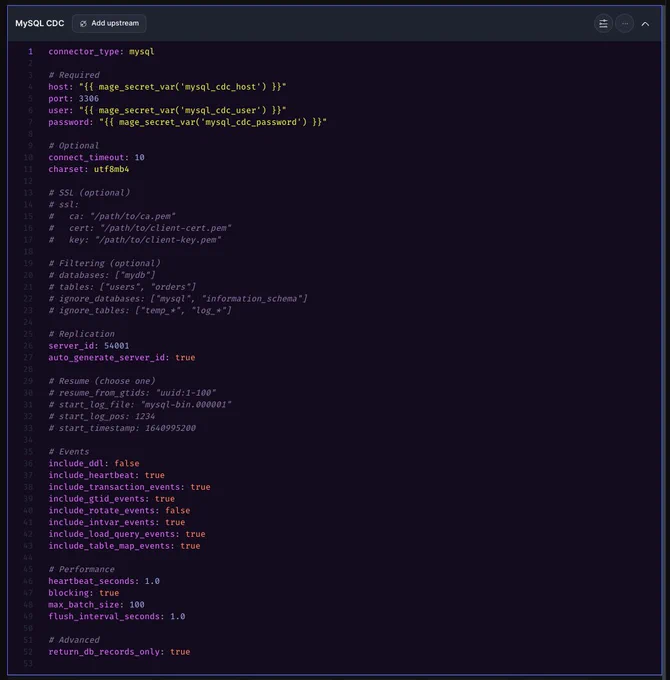Click the ignore_databases comment line
Viewport: 670px width, 680px height.
(x=178, y=298)
